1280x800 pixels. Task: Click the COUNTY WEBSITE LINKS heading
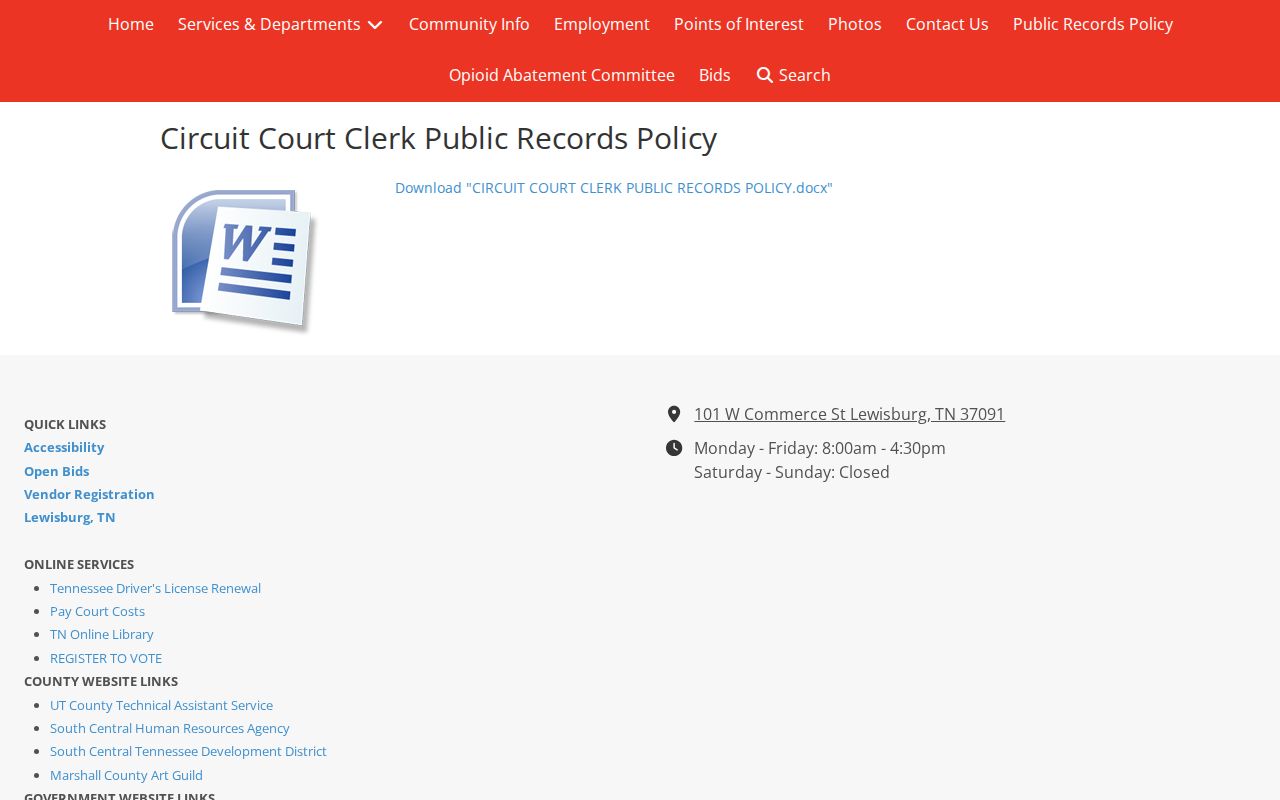pyautogui.click(x=101, y=681)
